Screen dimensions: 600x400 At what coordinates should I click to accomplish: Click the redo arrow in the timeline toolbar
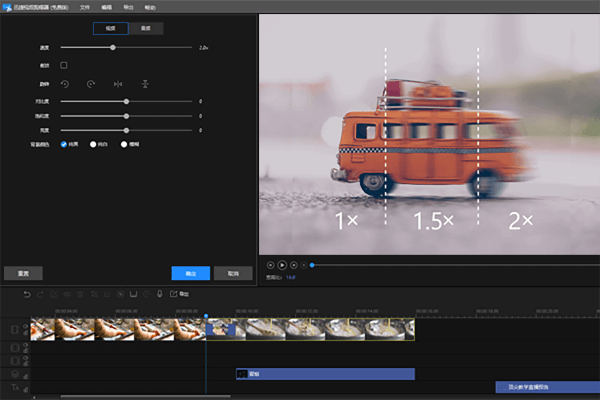[40, 294]
